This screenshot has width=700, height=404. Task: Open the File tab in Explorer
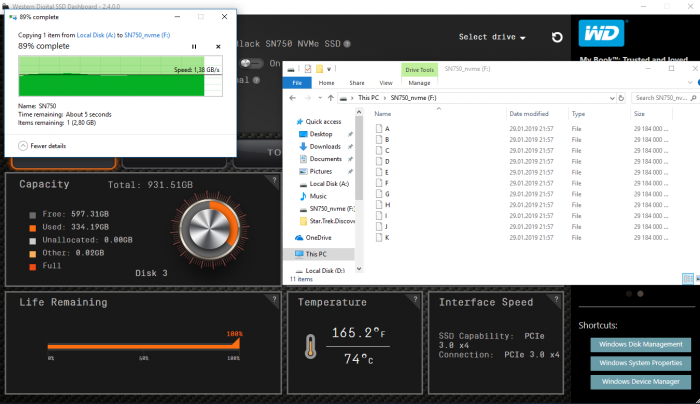click(297, 83)
